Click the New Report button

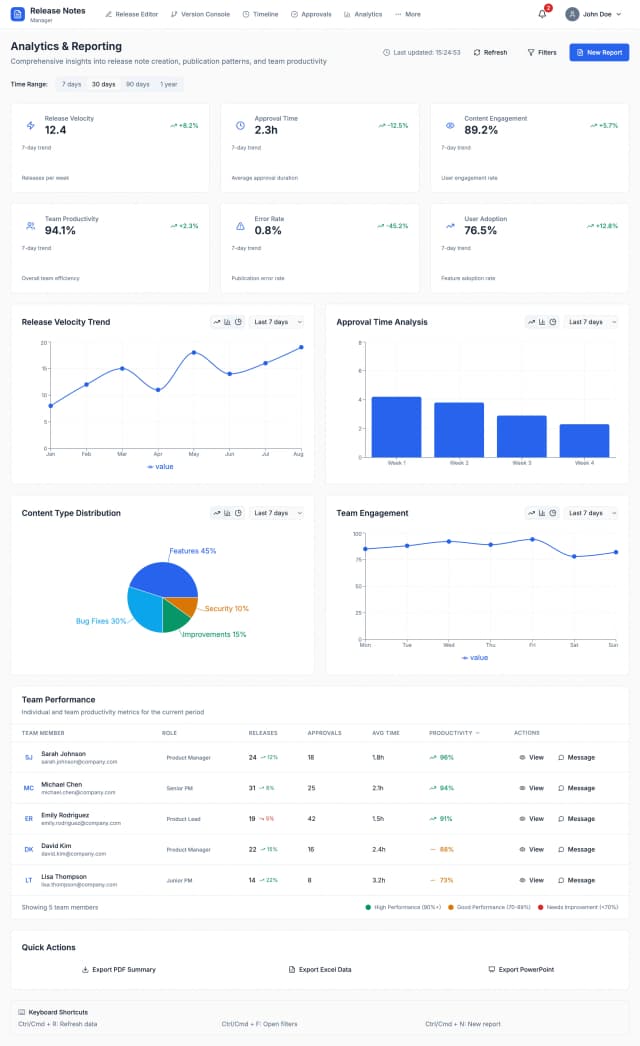point(599,52)
